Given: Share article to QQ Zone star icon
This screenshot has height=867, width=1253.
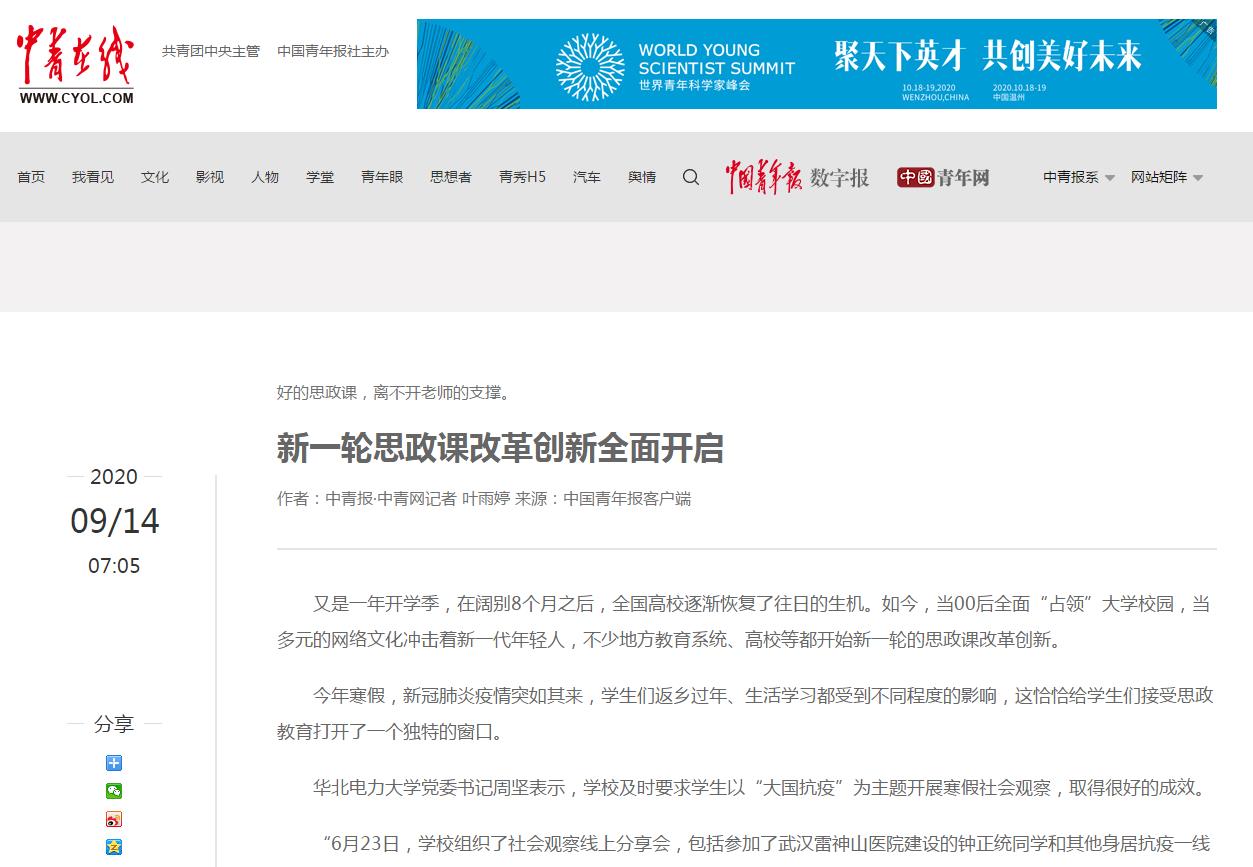Looking at the screenshot, I should click(114, 847).
